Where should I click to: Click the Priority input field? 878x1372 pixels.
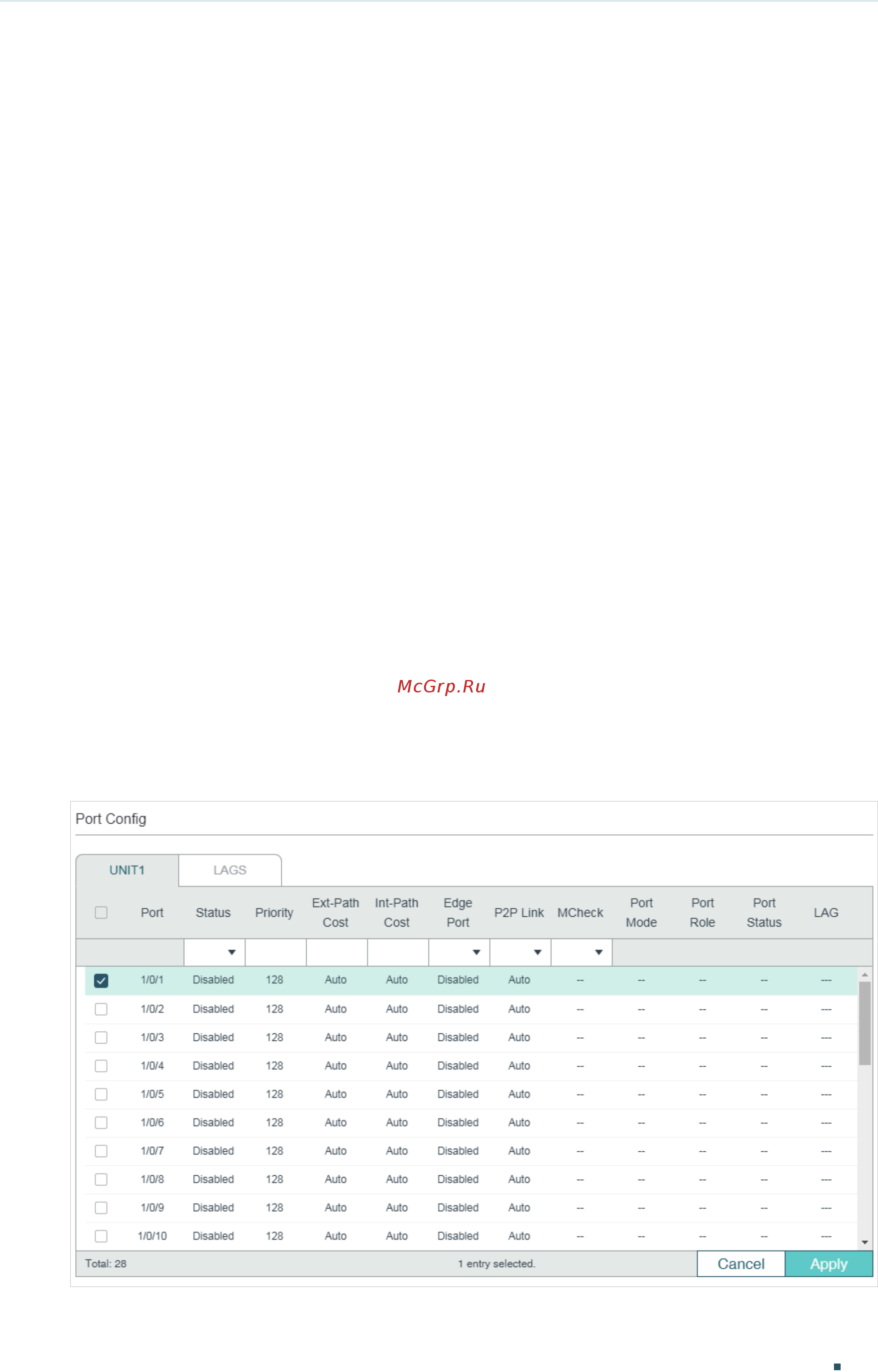(x=275, y=953)
